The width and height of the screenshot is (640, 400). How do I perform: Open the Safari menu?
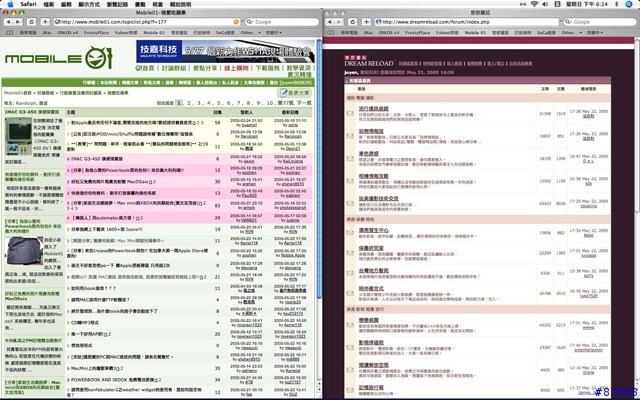pyautogui.click(x=28, y=4)
